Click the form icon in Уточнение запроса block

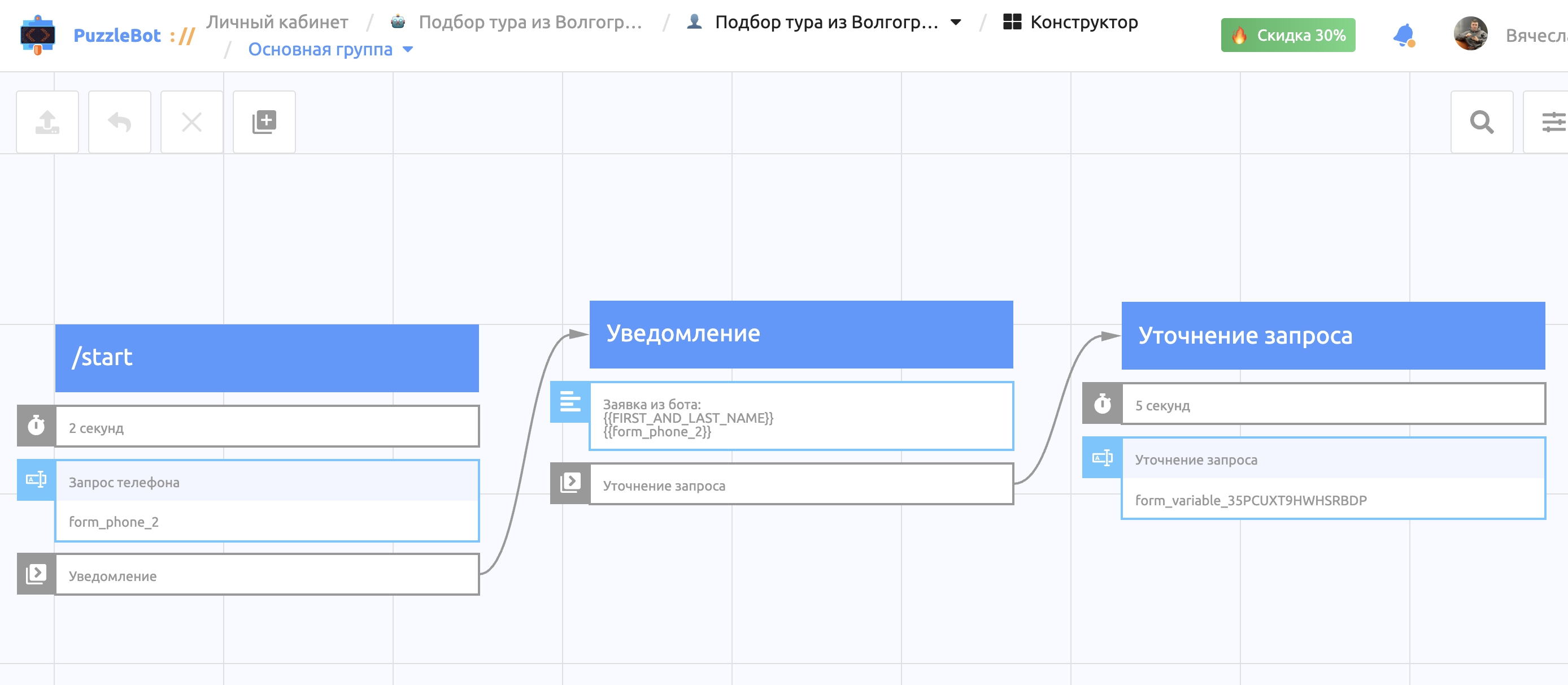[1103, 457]
